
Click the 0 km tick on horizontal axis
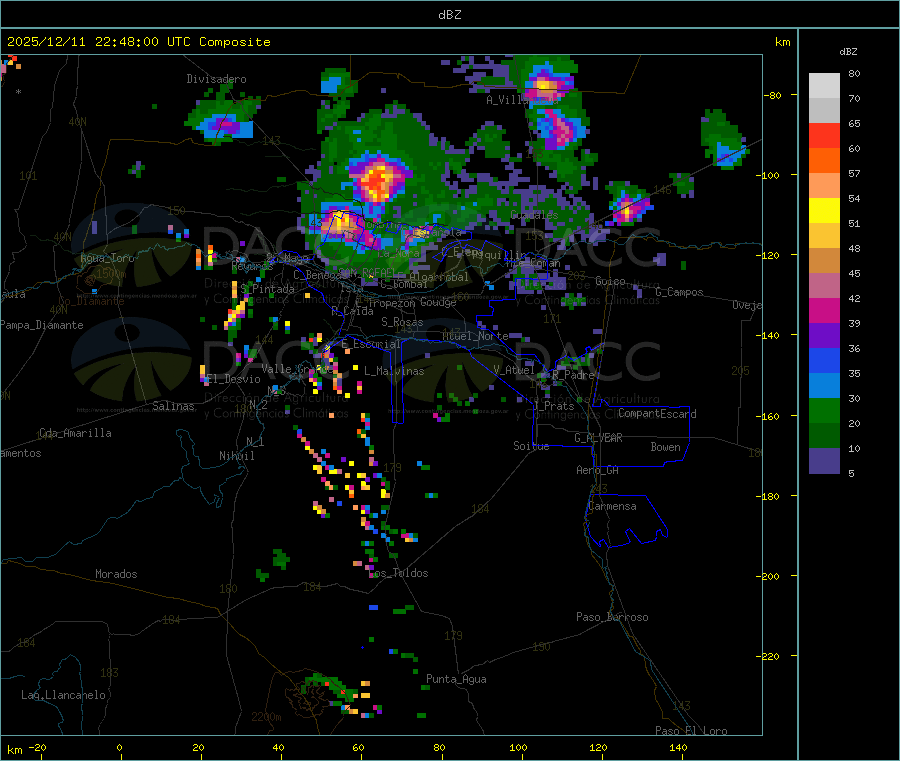[119, 747]
